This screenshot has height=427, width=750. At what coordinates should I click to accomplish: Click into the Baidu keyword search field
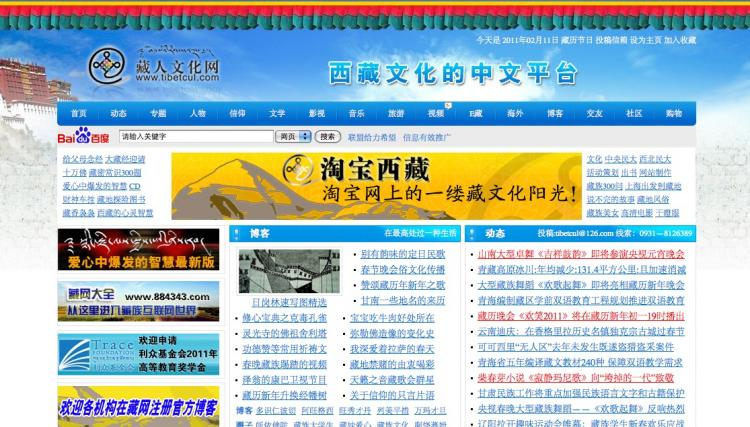click(x=194, y=137)
